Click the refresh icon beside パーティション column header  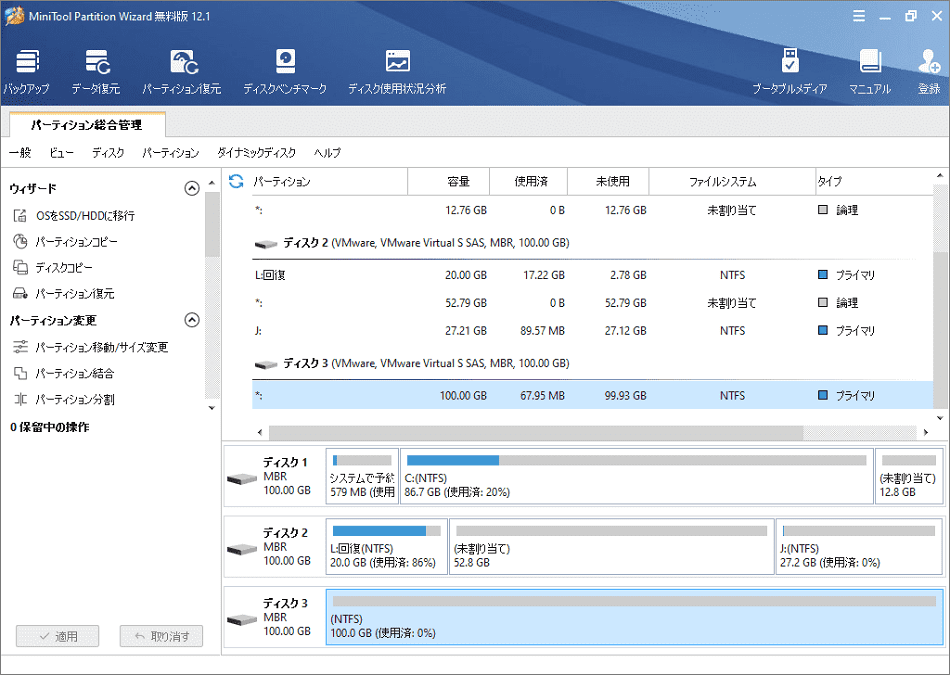pos(236,181)
